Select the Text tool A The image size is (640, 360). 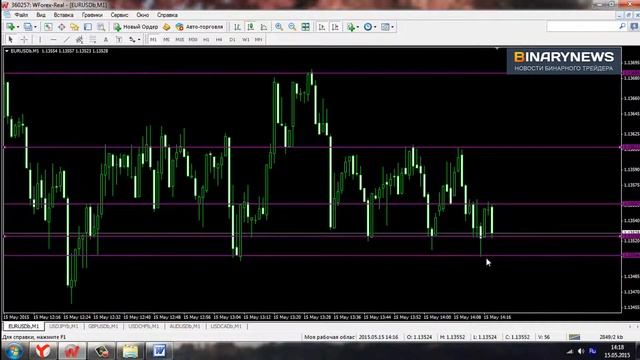106,40
